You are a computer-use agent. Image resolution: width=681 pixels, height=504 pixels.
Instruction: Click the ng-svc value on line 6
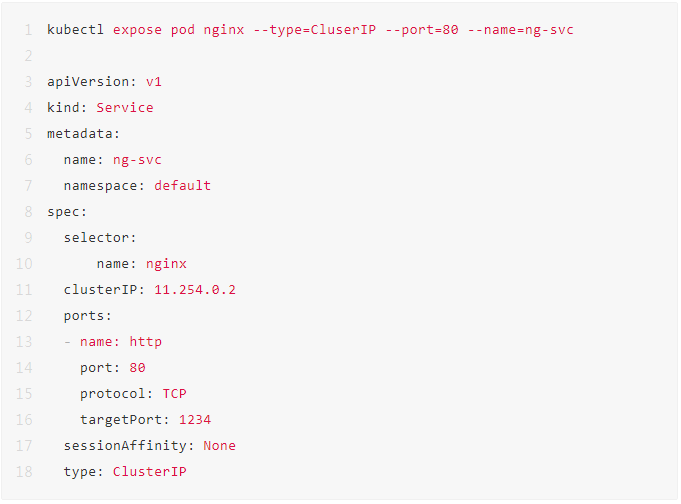[x=137, y=160]
